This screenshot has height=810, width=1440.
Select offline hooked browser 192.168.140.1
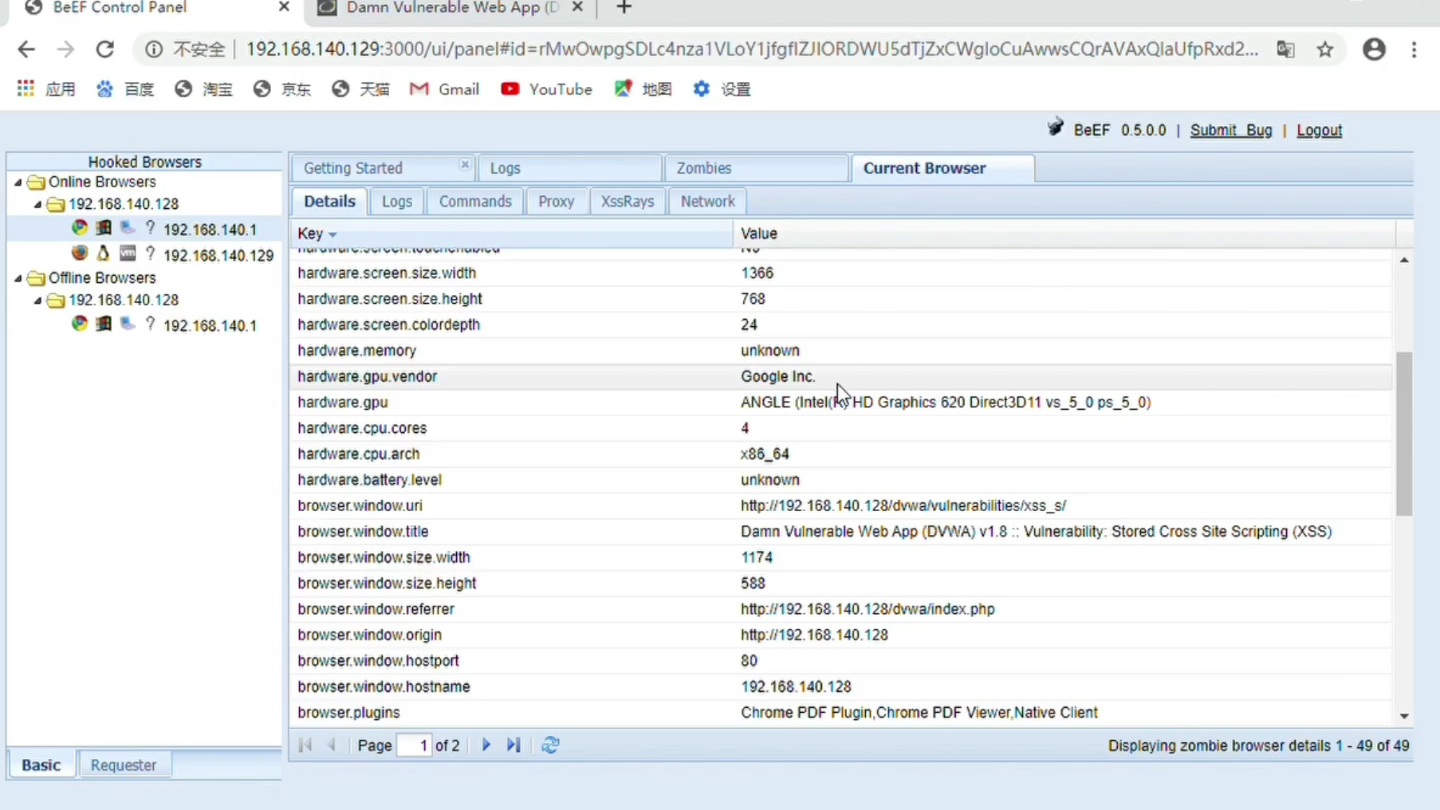[210, 325]
